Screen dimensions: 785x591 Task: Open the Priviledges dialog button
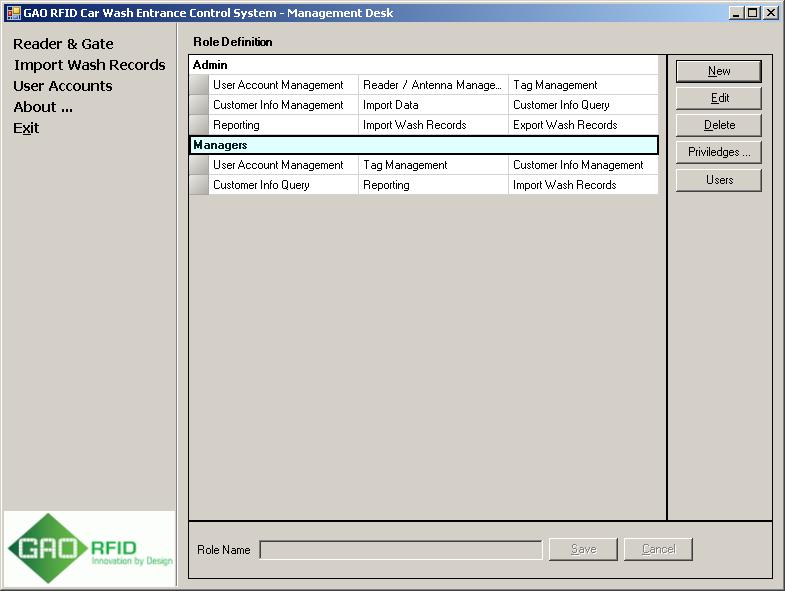[x=718, y=152]
